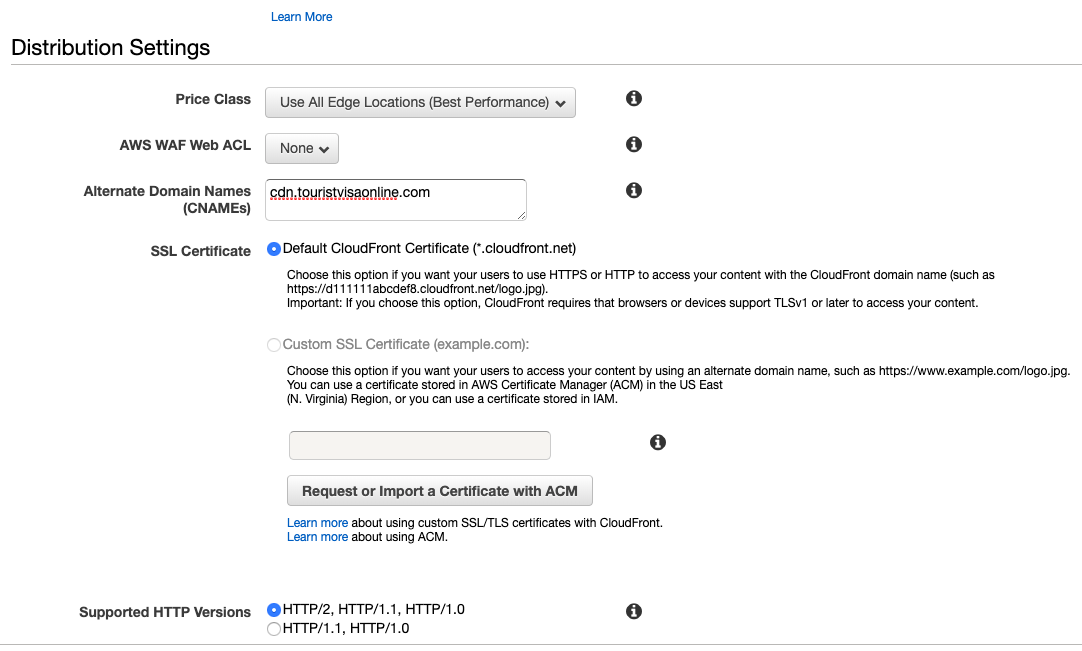The height and width of the screenshot is (651, 1082).
Task: Click the custom certificate name input field
Action: click(419, 445)
